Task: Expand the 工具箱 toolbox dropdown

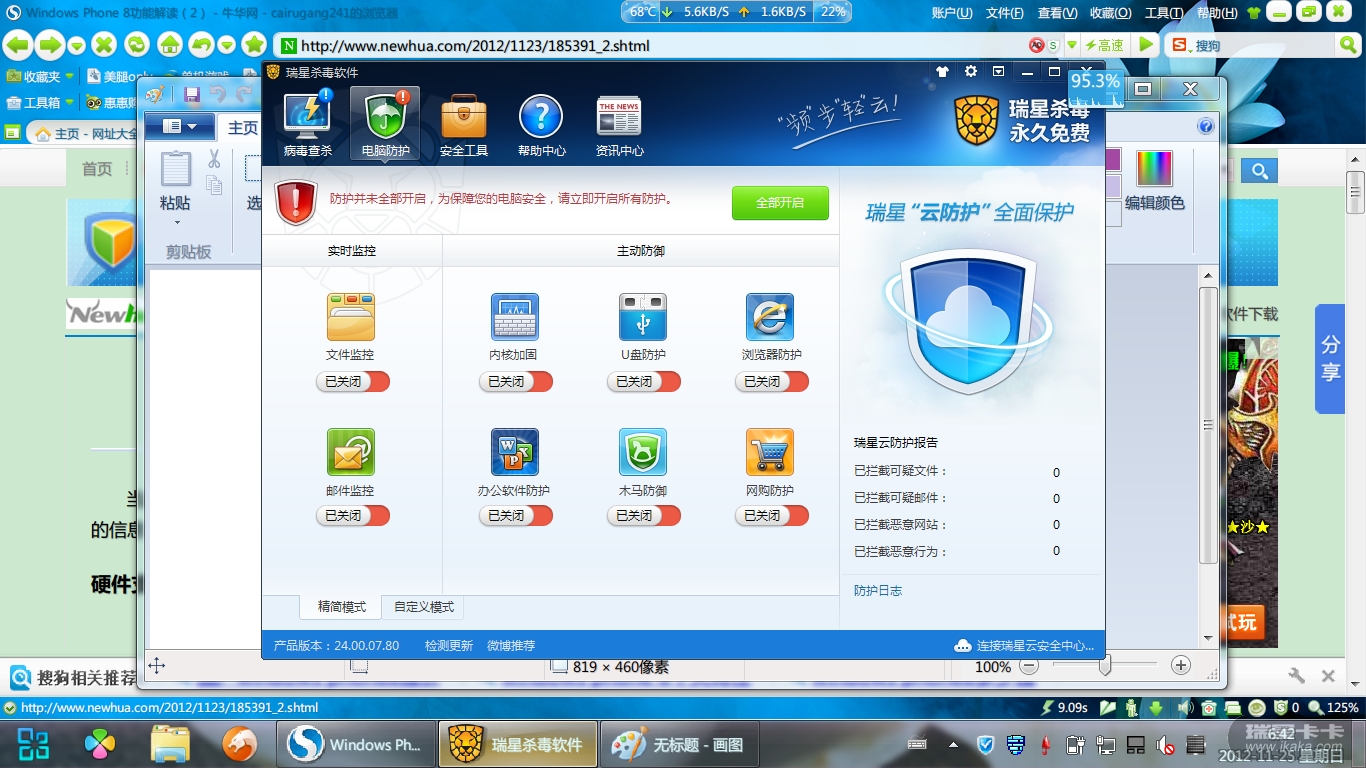Action: click(70, 102)
